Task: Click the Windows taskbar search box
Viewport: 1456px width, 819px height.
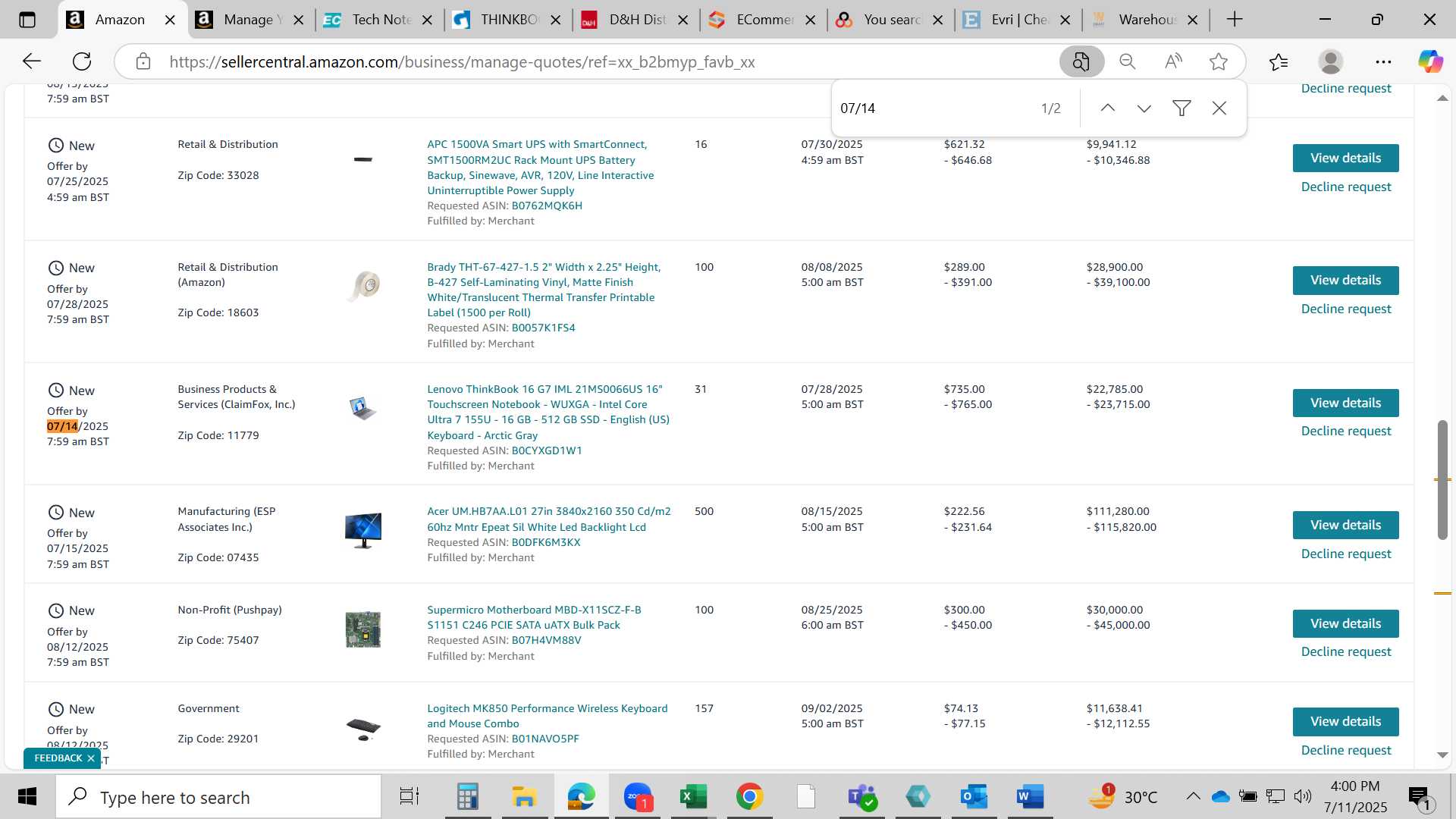Action: (218, 797)
